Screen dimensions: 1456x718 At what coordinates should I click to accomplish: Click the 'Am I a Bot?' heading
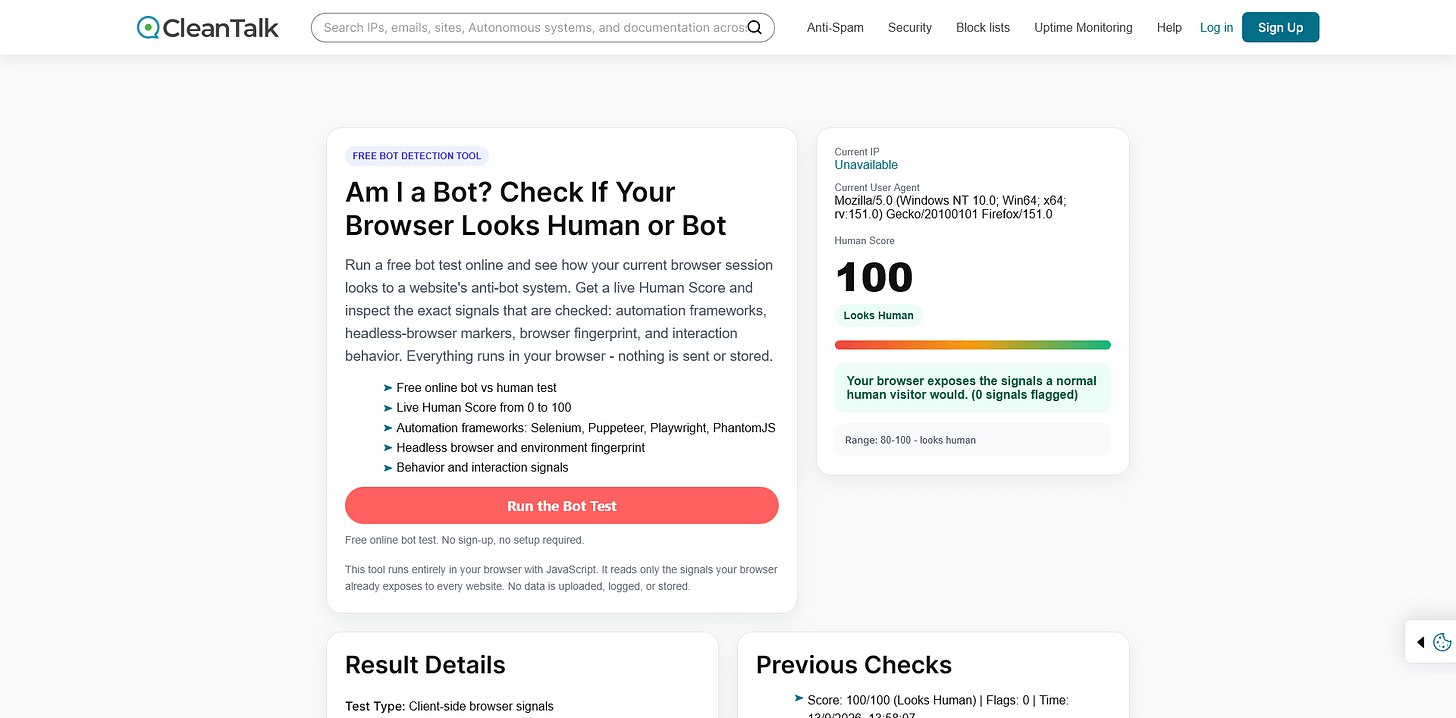pyautogui.click(x=536, y=208)
